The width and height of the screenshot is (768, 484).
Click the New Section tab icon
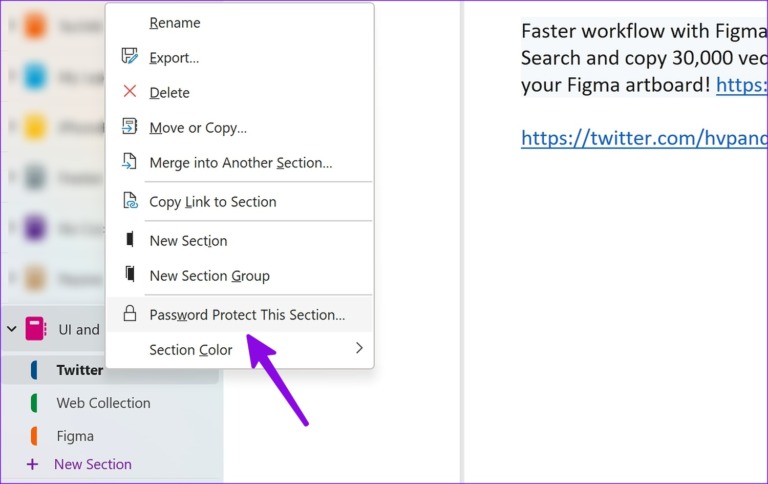[129, 240]
